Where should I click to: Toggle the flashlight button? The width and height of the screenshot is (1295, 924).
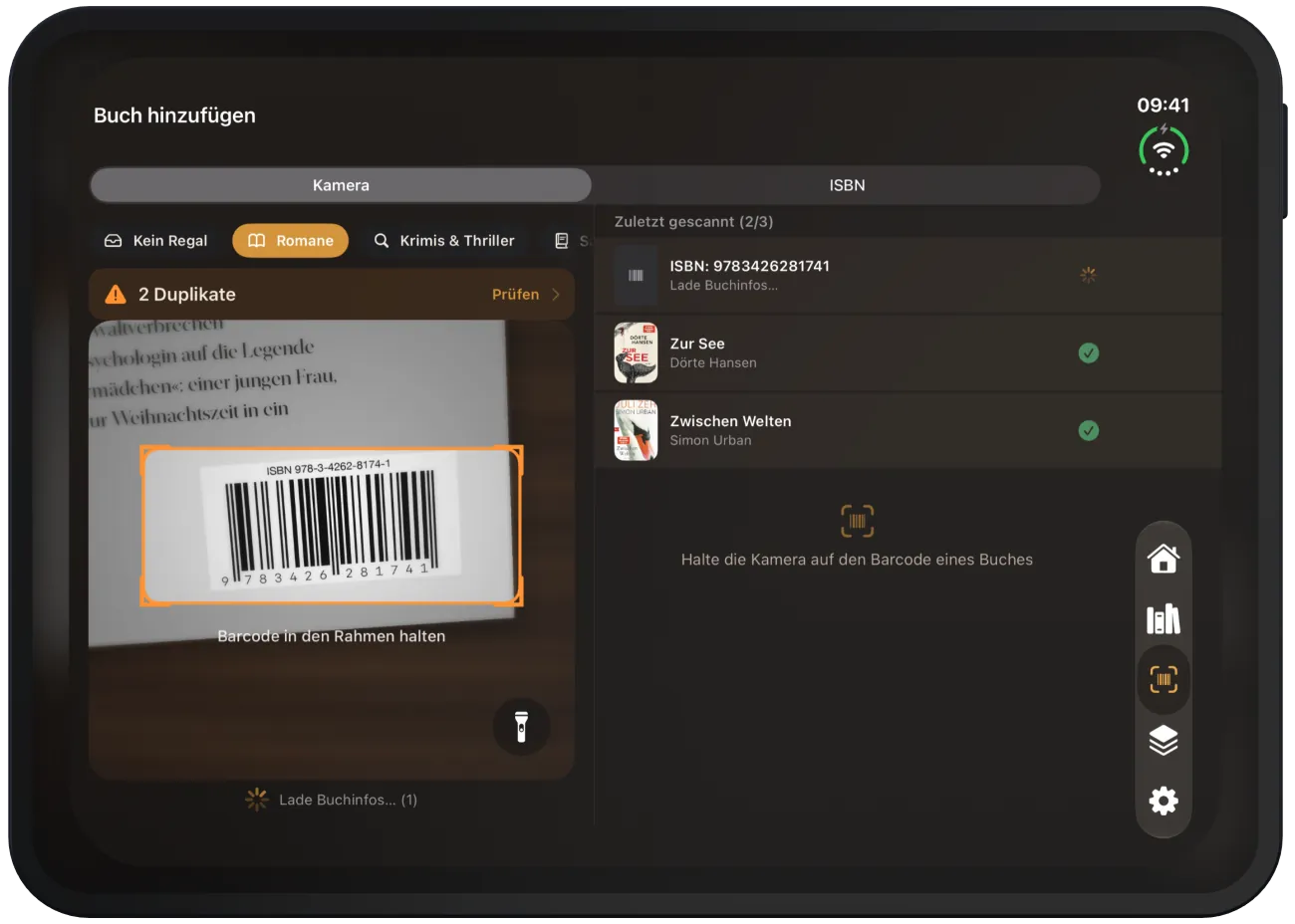point(520,727)
